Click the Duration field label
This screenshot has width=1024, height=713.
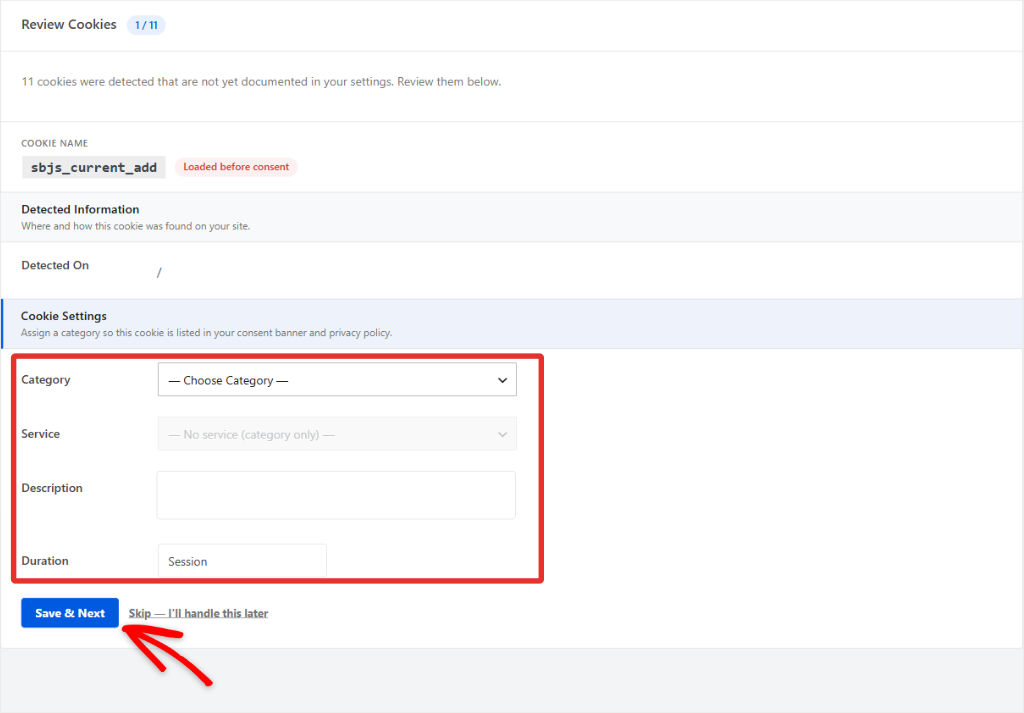pos(45,561)
